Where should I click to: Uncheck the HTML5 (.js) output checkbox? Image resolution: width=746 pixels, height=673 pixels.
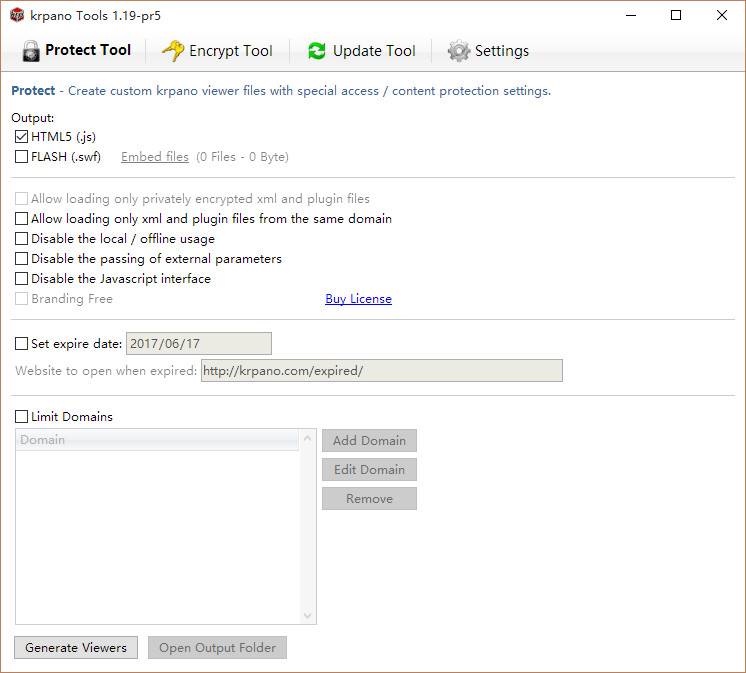tap(21, 137)
